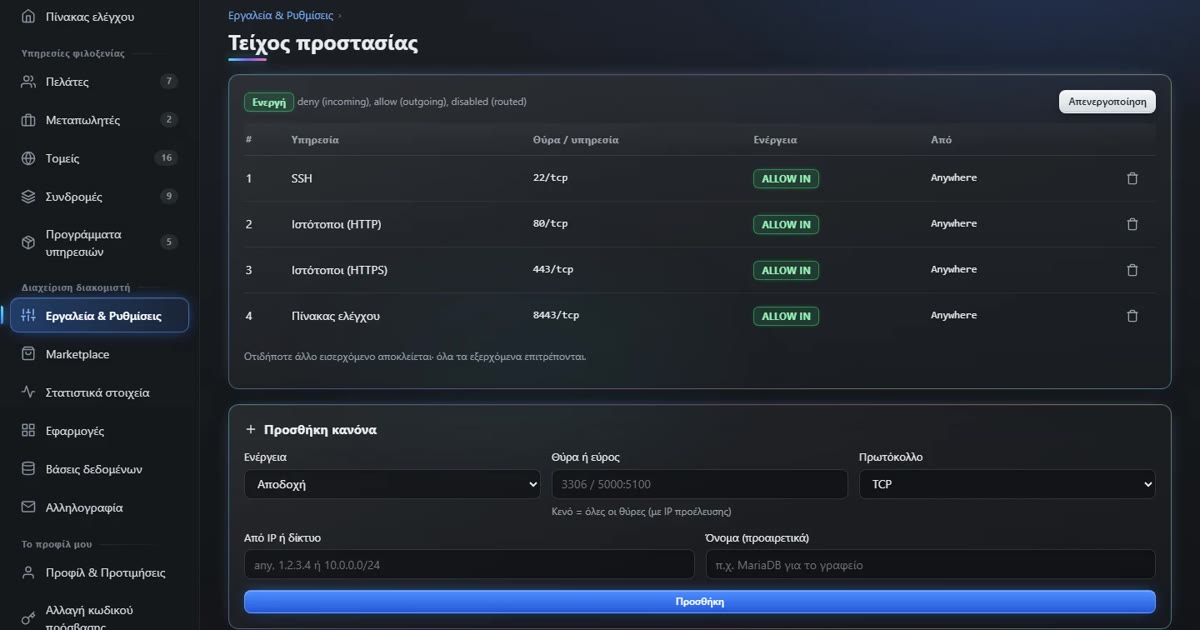
Task: Click the Υπηρεσία column header
Action: (315, 140)
